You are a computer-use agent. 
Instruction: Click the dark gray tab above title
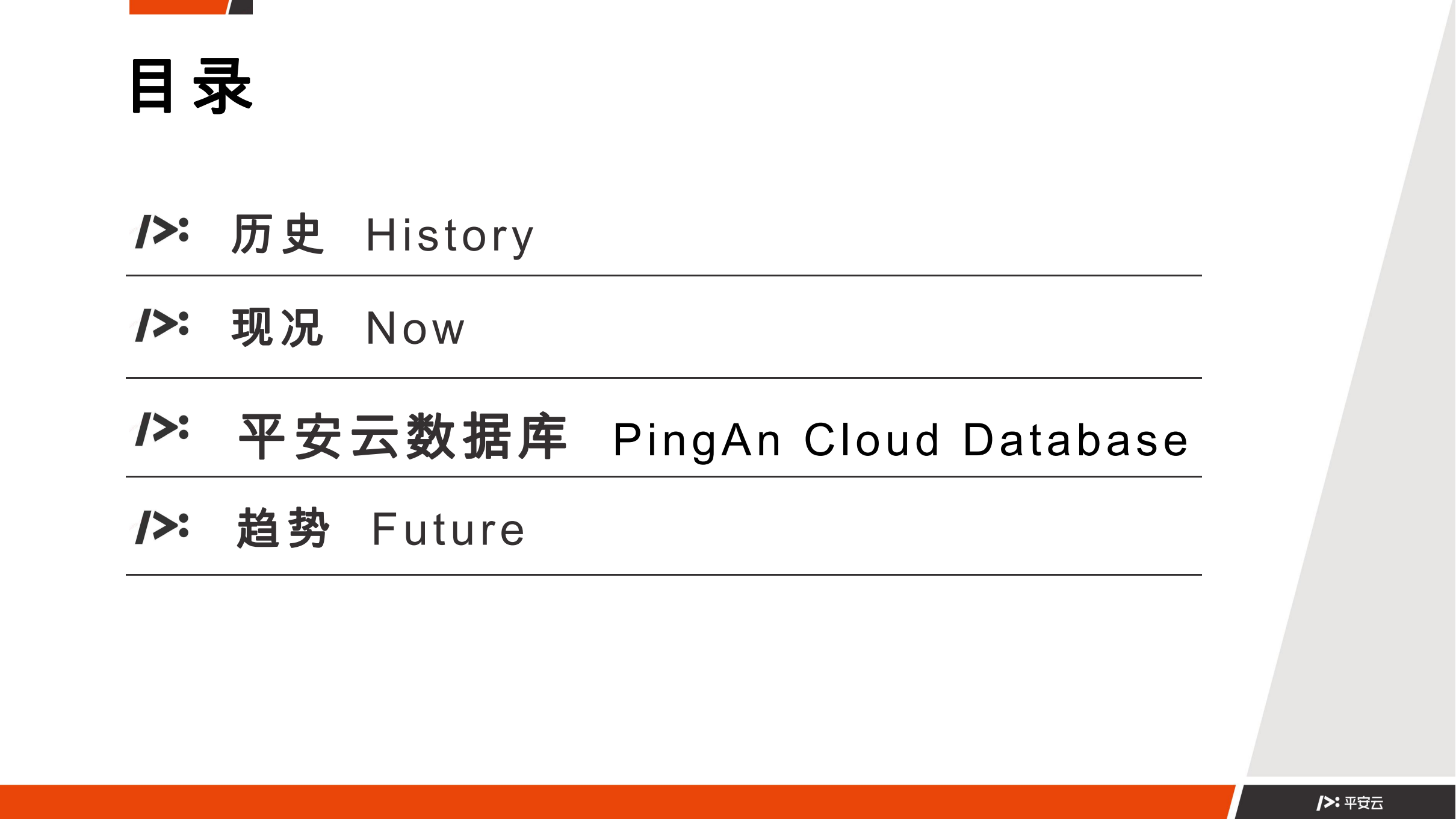[241, 7]
